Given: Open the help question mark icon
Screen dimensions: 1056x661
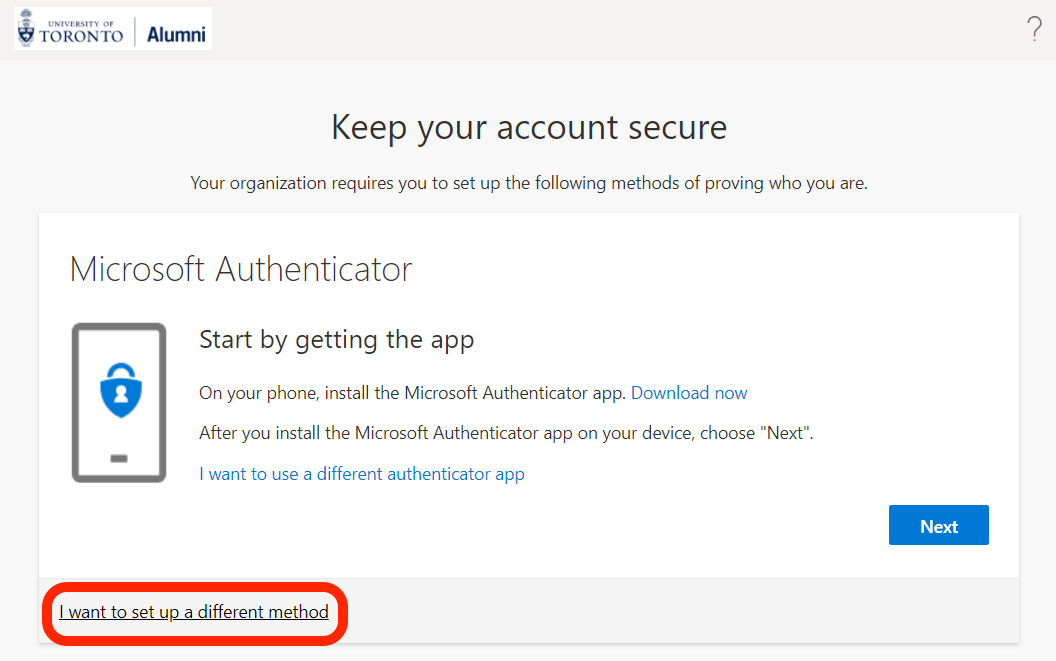Looking at the screenshot, I should tap(1034, 28).
